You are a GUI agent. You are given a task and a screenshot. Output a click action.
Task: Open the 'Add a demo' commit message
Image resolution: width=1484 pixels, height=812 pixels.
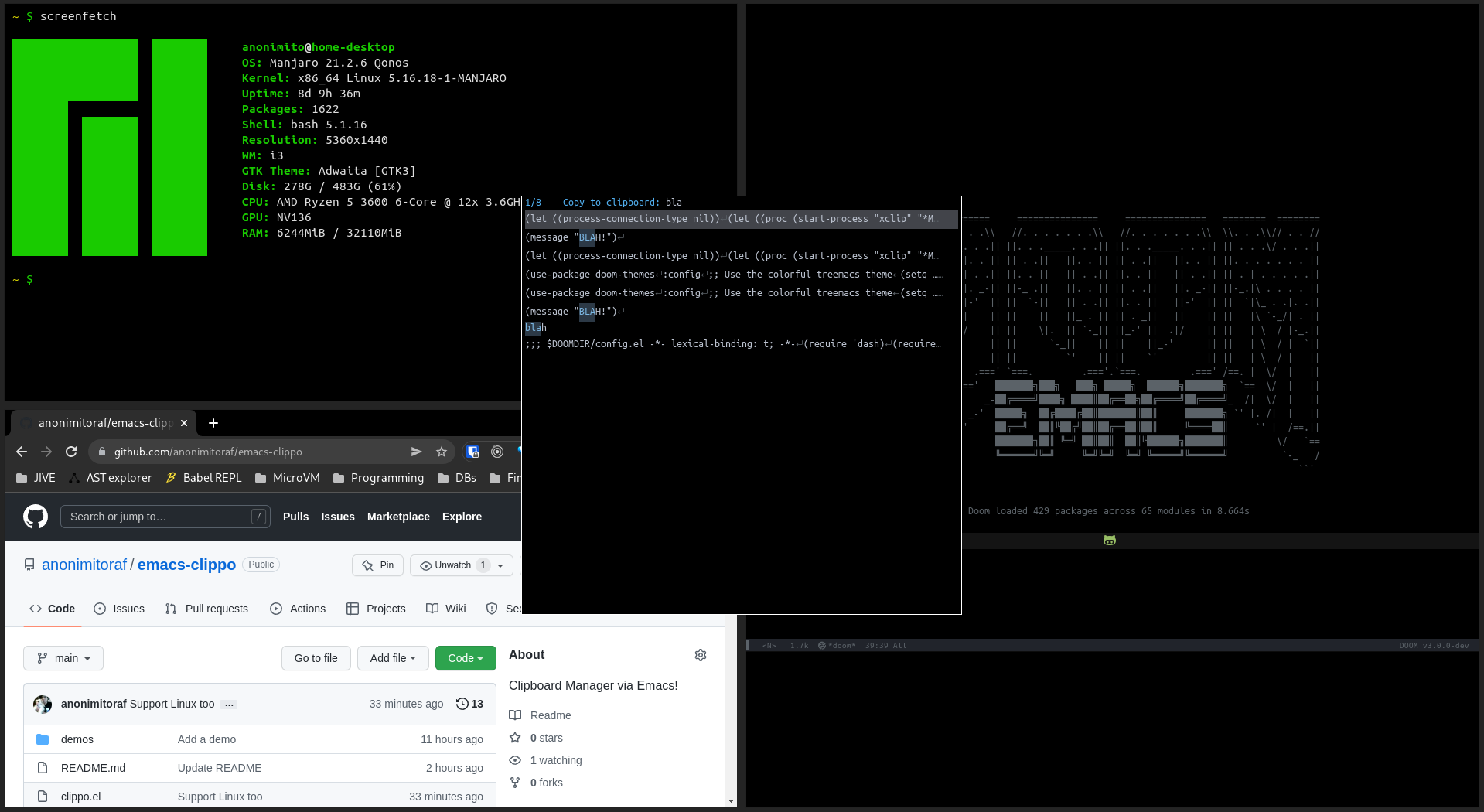coord(206,739)
